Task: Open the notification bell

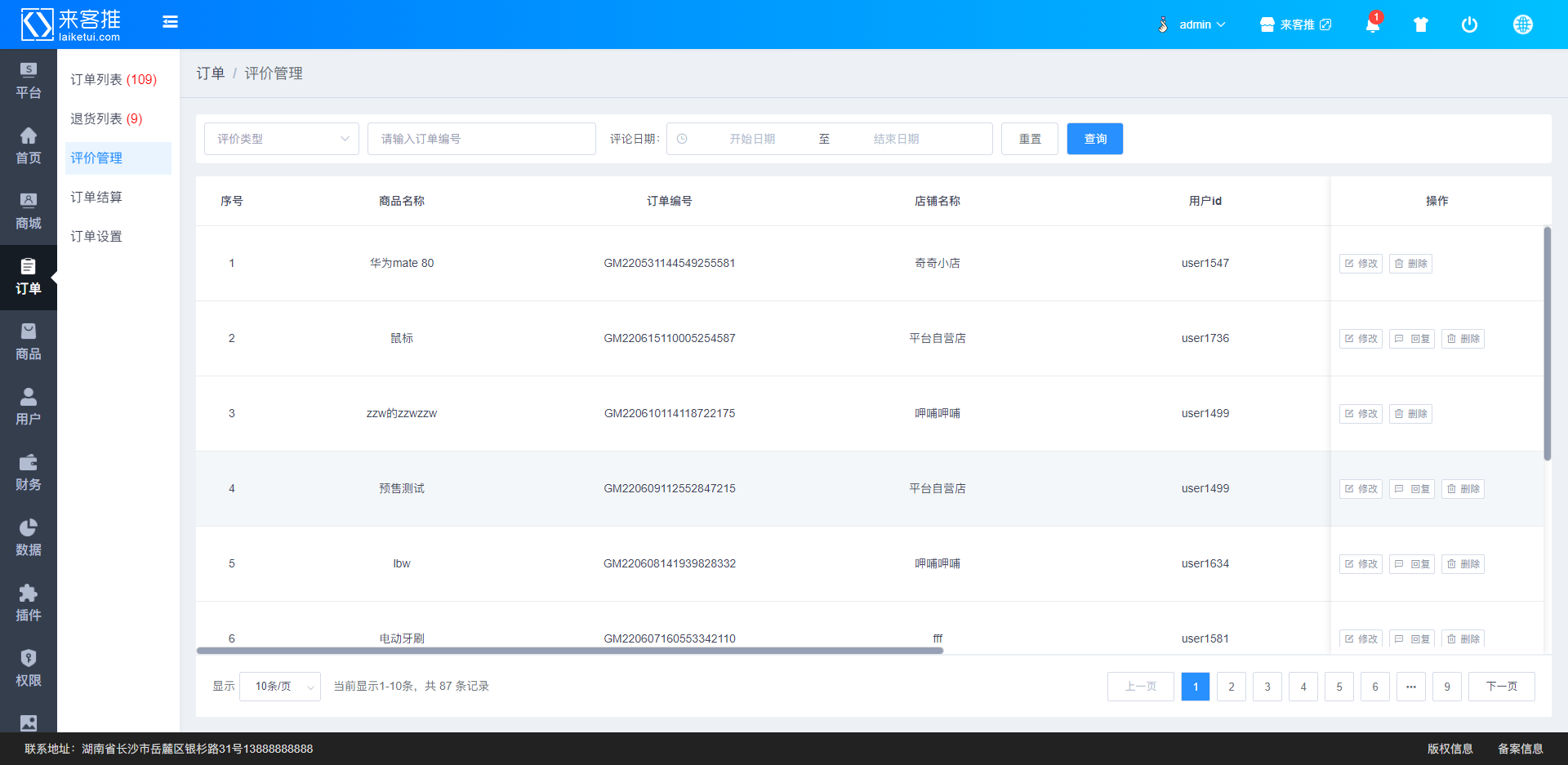Action: pyautogui.click(x=1373, y=24)
